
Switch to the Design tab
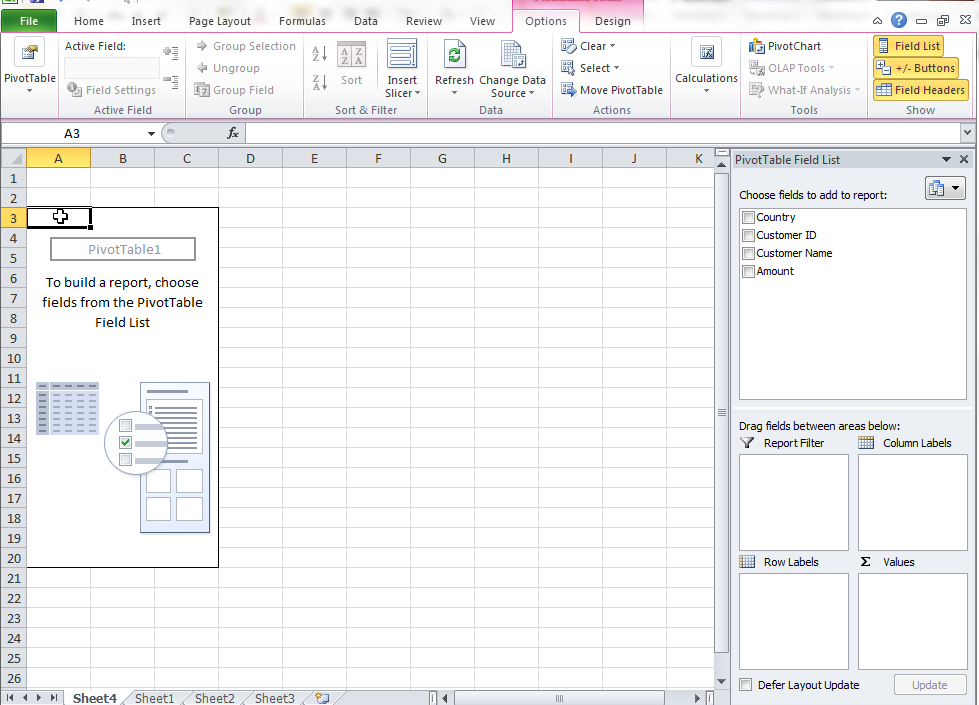tap(612, 21)
